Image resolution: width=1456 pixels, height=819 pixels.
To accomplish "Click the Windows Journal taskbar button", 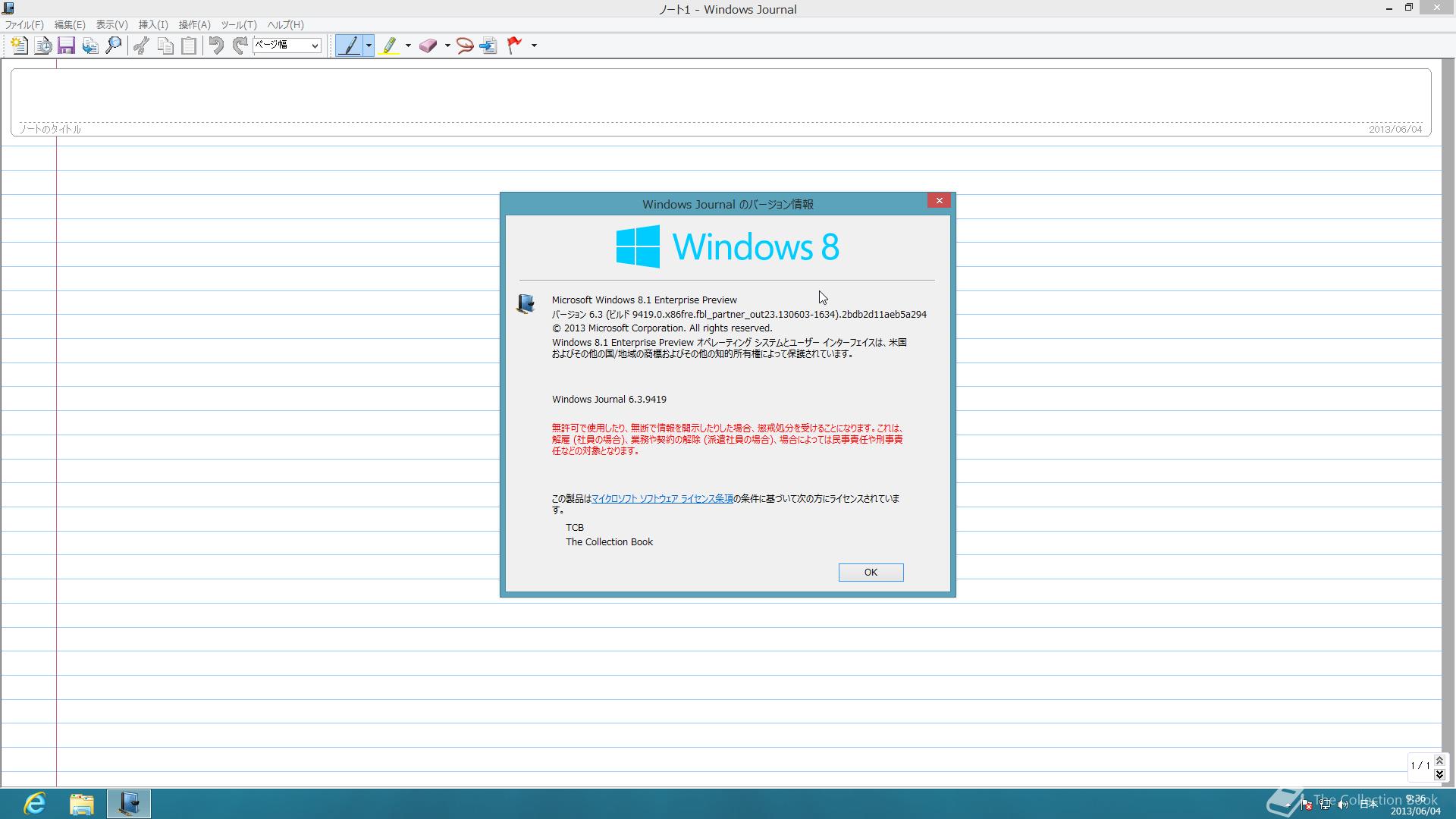I will coord(129,804).
